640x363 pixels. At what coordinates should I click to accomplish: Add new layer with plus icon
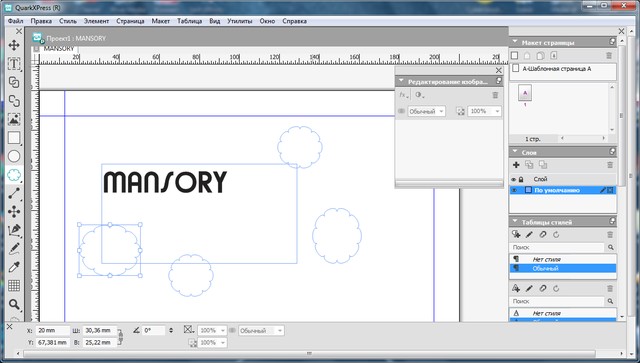pyautogui.click(x=516, y=165)
